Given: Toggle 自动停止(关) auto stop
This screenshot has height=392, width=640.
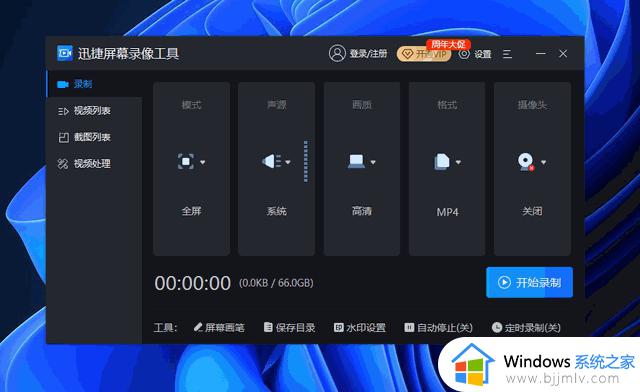Looking at the screenshot, I should pyautogui.click(x=438, y=327).
